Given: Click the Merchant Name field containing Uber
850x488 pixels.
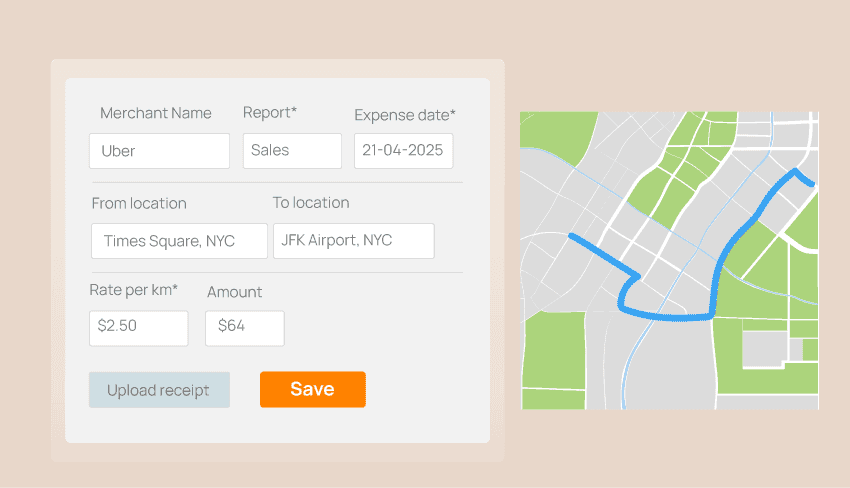Looking at the screenshot, I should 159,151.
